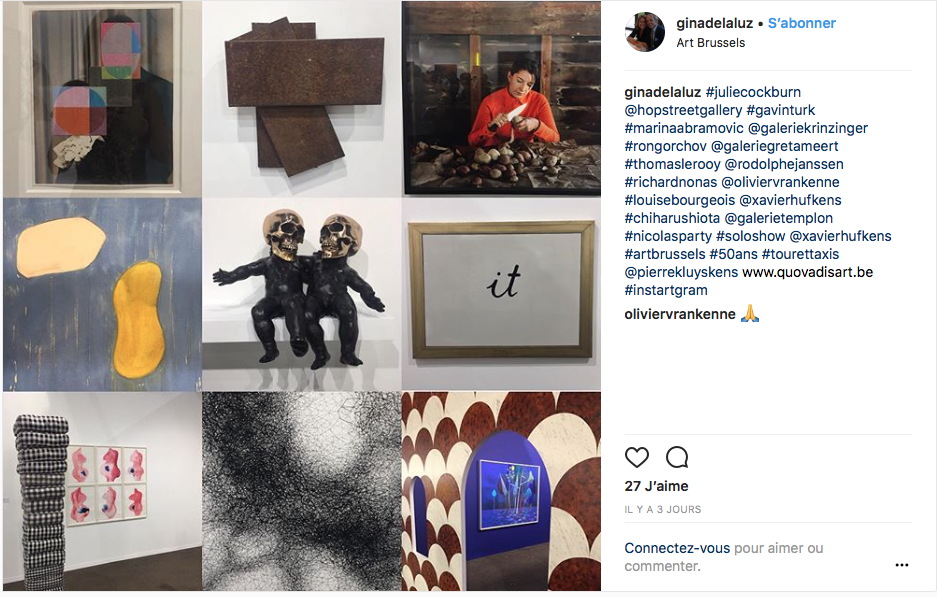Image resolution: width=937 pixels, height=597 pixels.
Task: Click the Connectez-vous login link
Action: coord(677,548)
